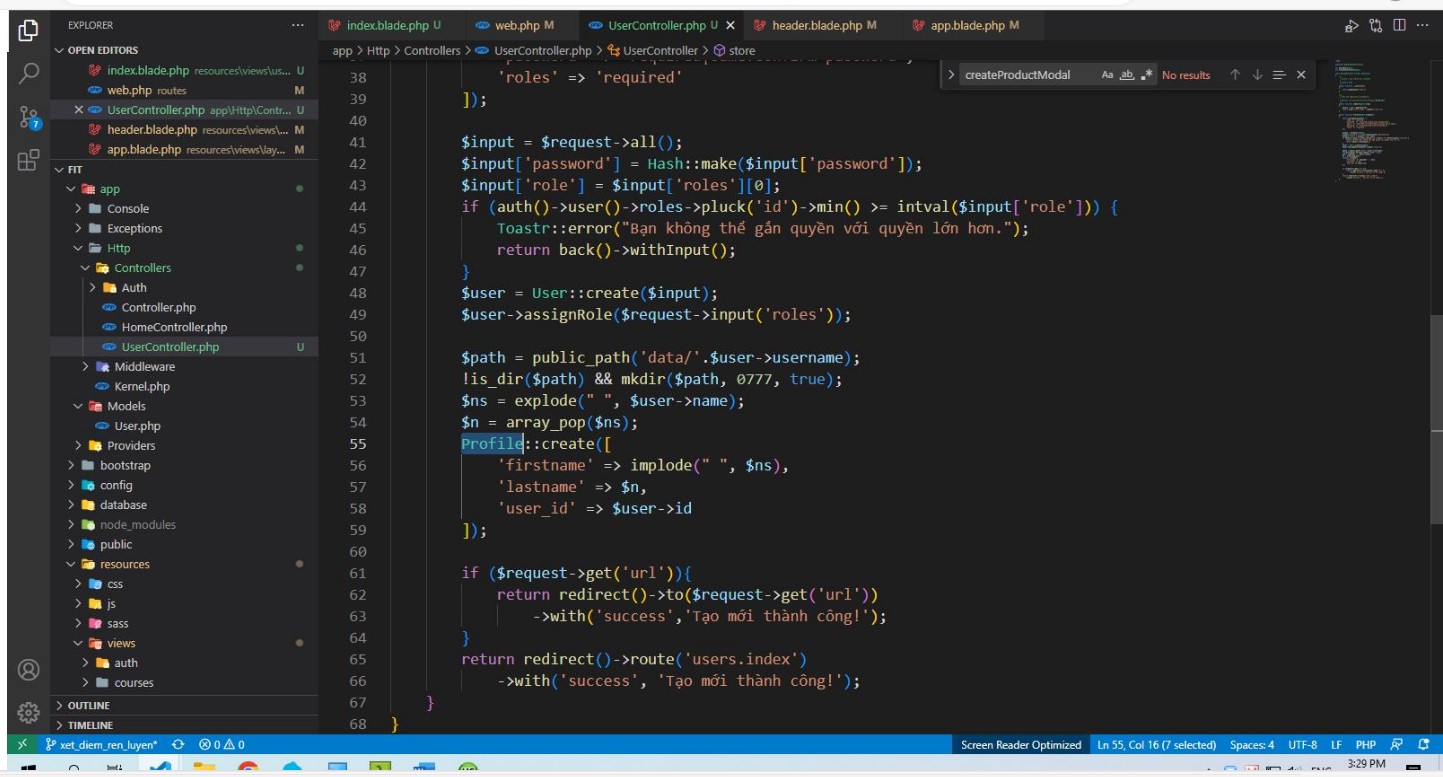This screenshot has width=1443, height=777.
Task: Open the Extensions view
Action: pos(29,160)
